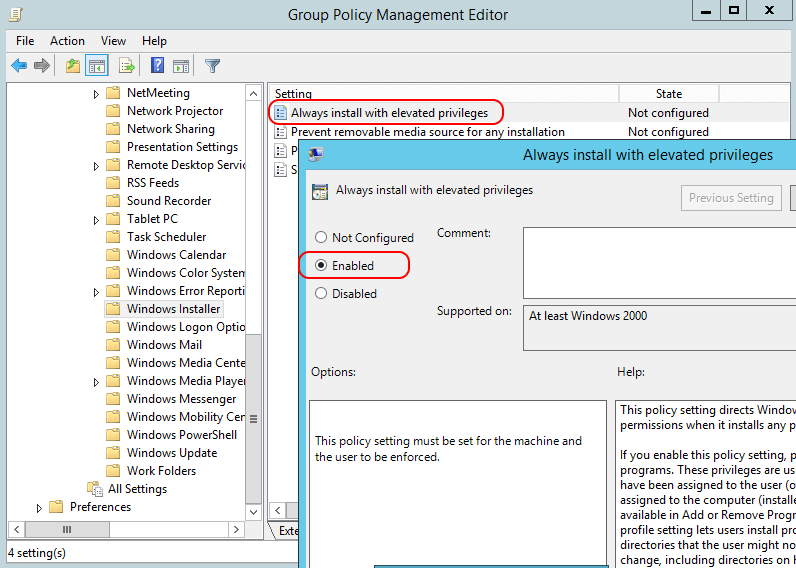The image size is (796, 568).
Task: Expand the NetMeeting tree node
Action: (x=97, y=93)
